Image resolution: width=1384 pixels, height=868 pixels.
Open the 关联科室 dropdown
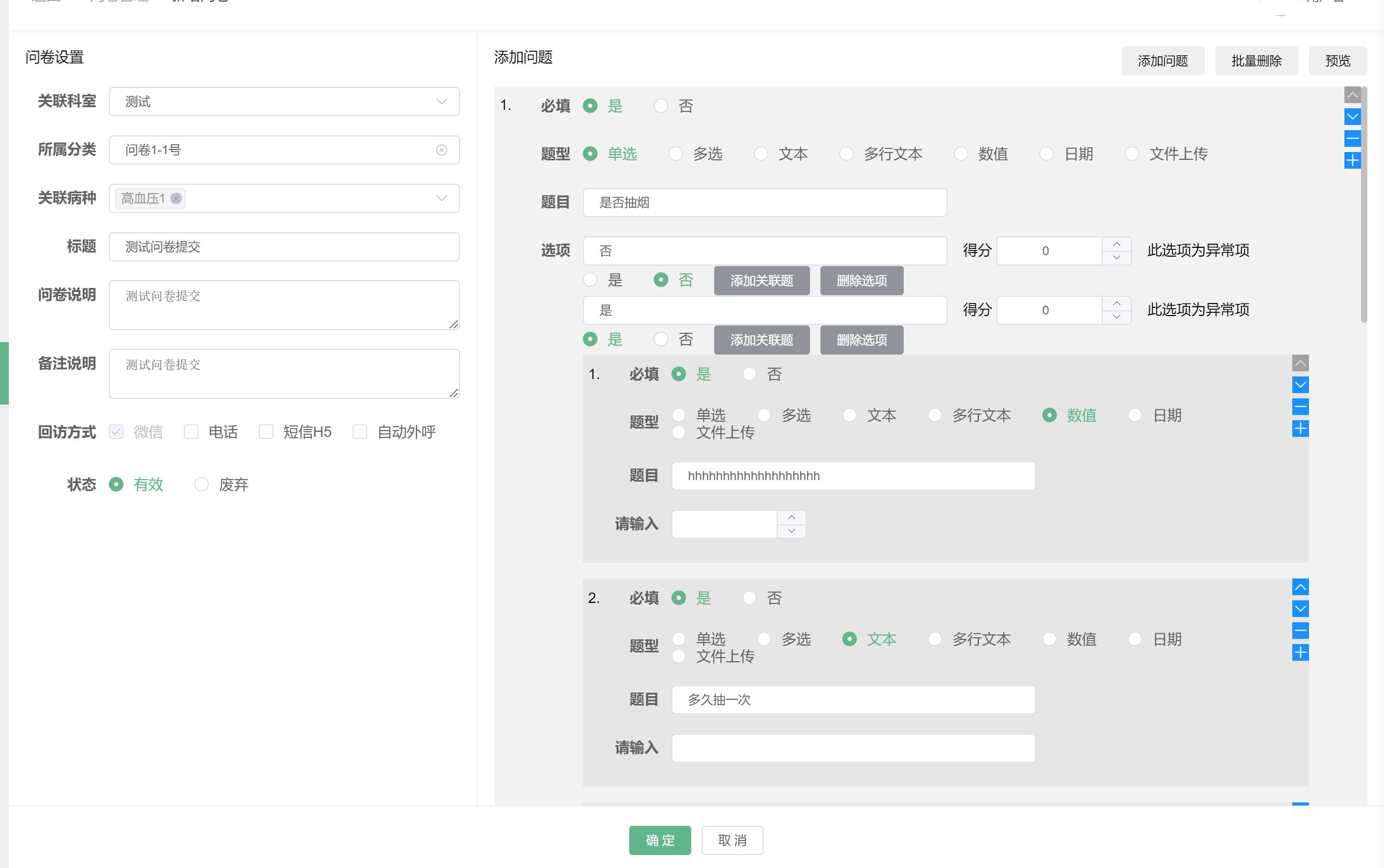[x=284, y=102]
